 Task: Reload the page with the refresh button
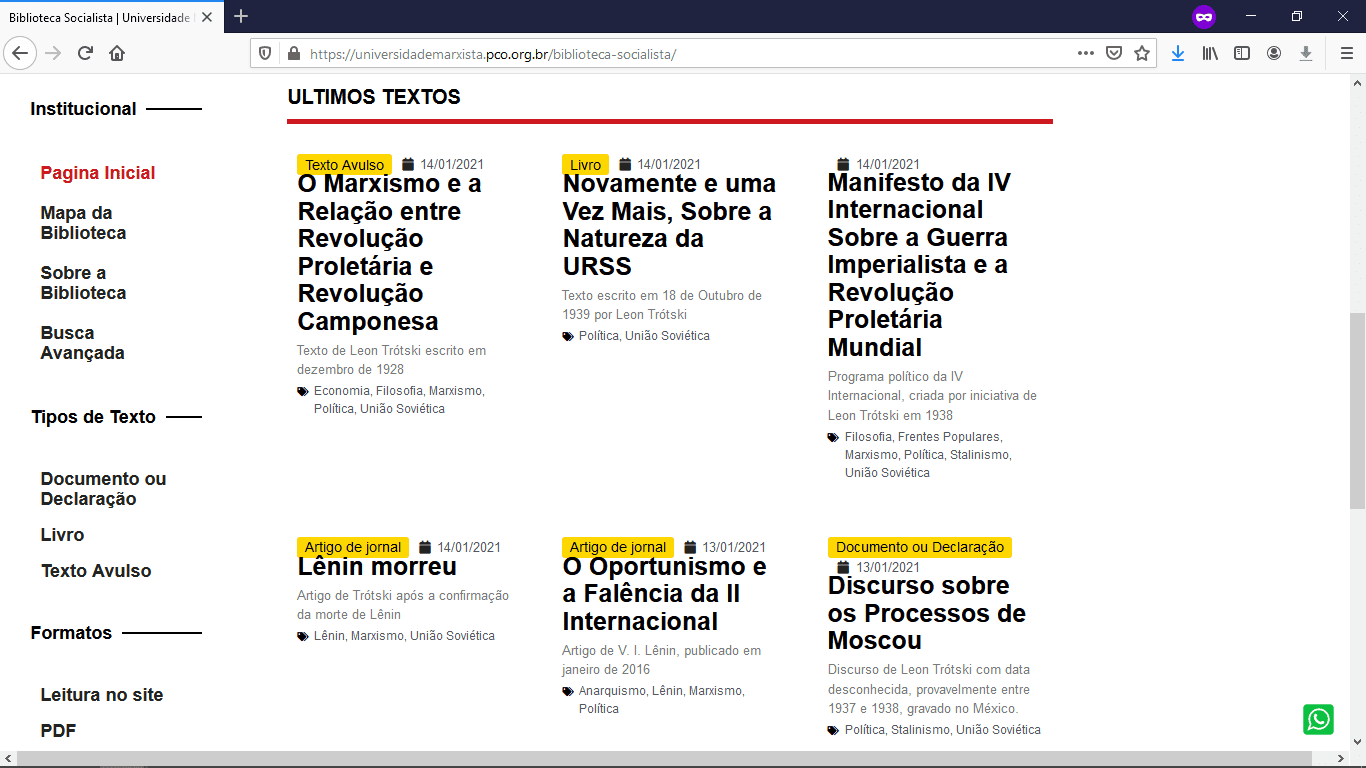point(85,54)
